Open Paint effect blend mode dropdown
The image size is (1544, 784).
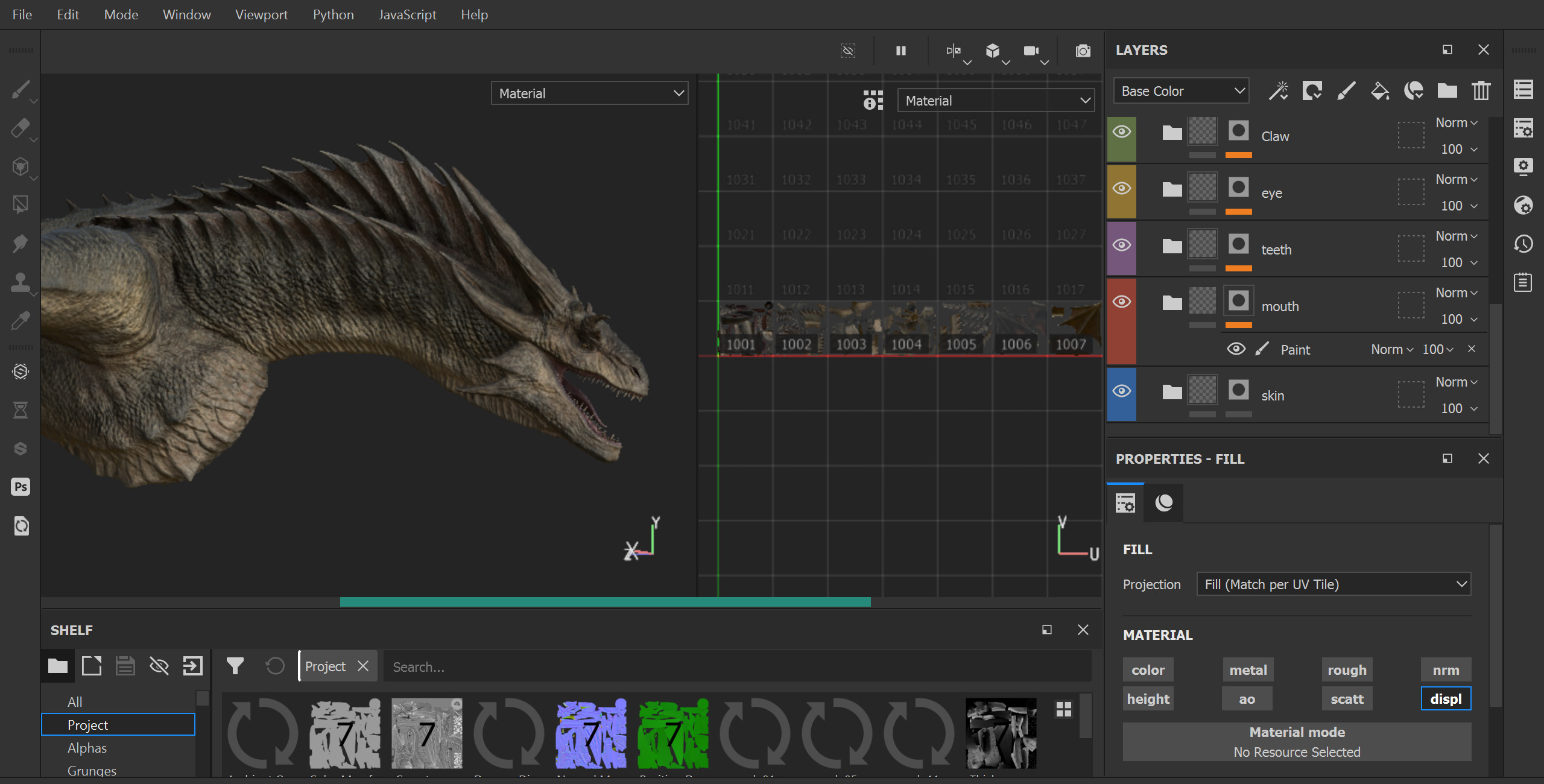pos(1392,350)
